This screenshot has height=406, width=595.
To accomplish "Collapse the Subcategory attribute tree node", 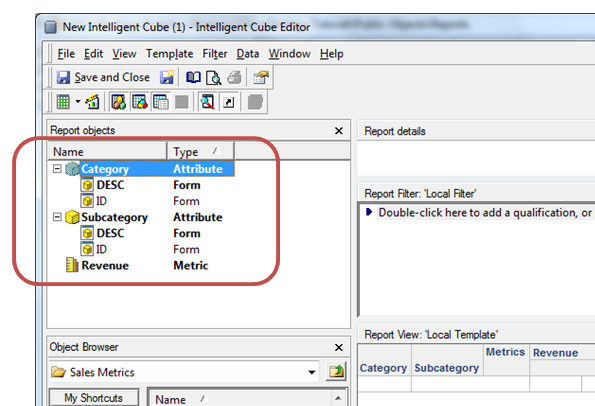I will (x=57, y=217).
